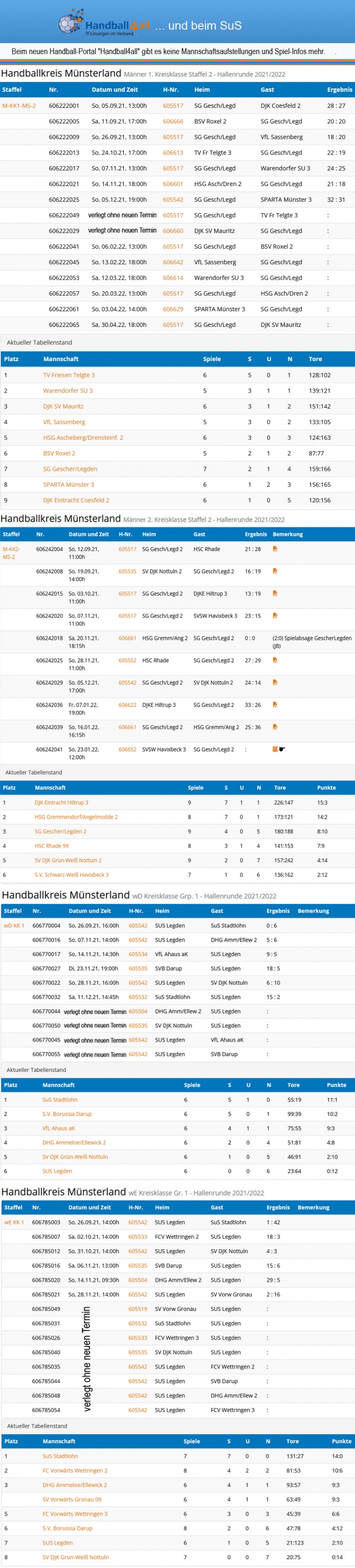Screen dimensions: 355x1568
Task: Open the SG Gescher/Legden 2 team link
Action: (60, 831)
